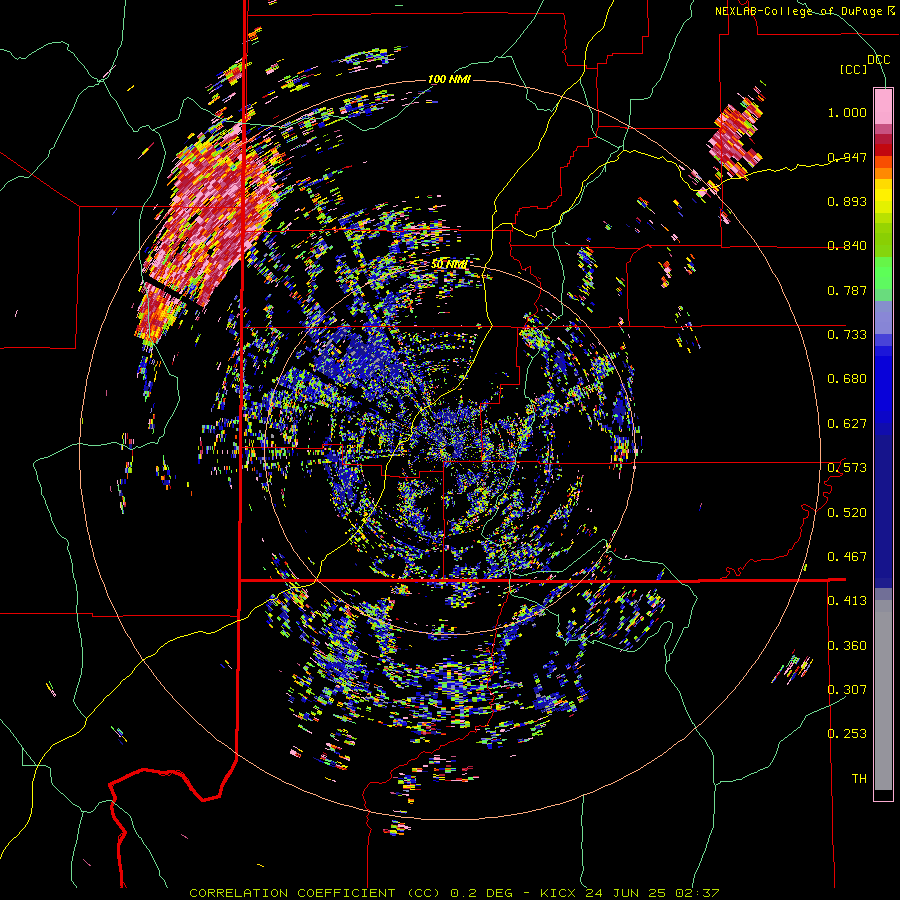This screenshot has width=900, height=900.
Task: Click the 50 NMI range ring label
Action: pyautogui.click(x=449, y=264)
